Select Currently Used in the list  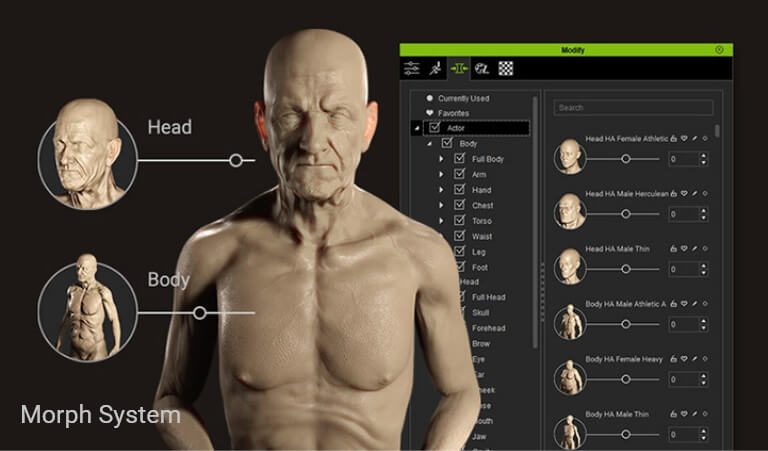pos(462,99)
